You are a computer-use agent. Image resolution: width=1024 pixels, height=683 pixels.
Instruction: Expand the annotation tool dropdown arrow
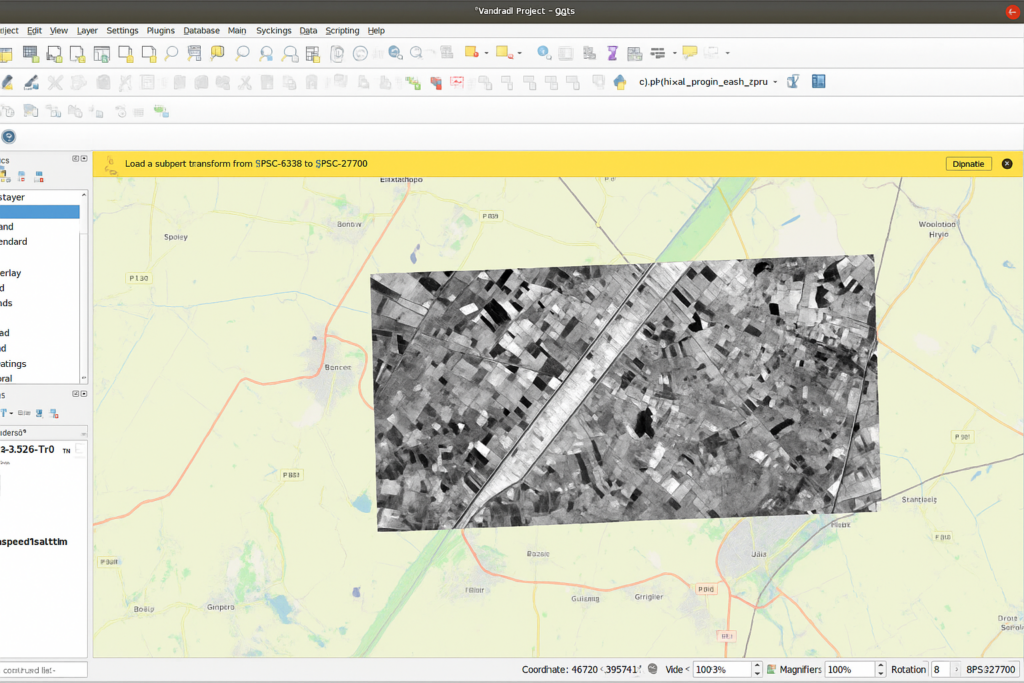[728, 54]
